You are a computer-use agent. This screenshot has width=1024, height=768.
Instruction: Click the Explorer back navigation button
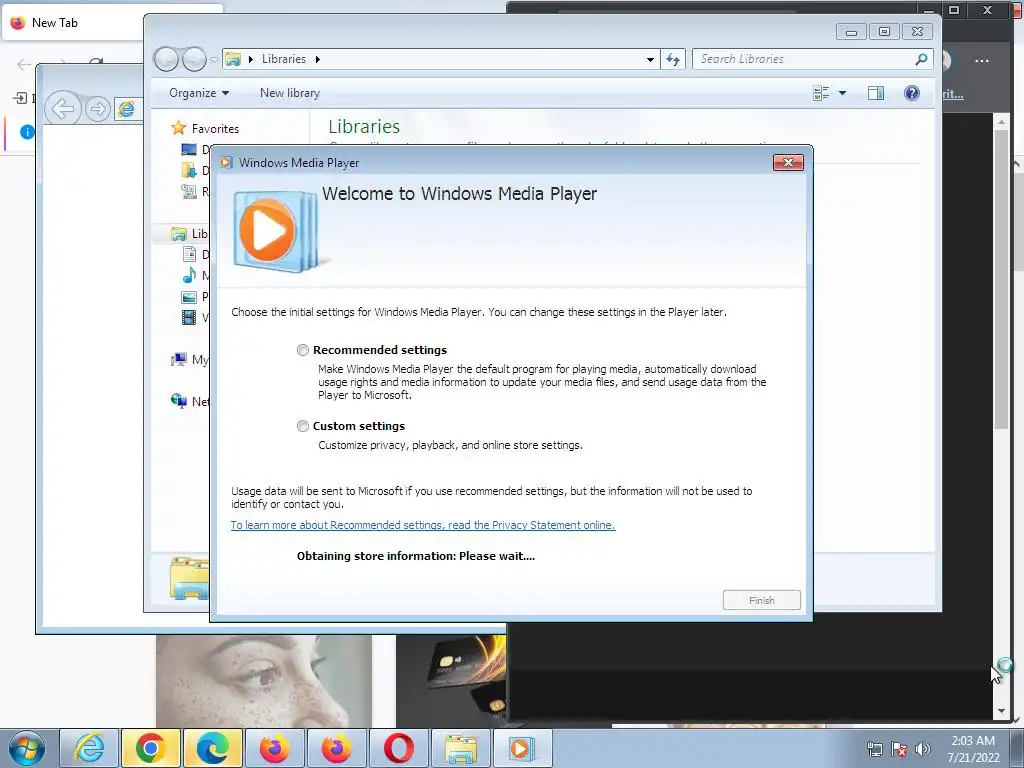point(167,59)
